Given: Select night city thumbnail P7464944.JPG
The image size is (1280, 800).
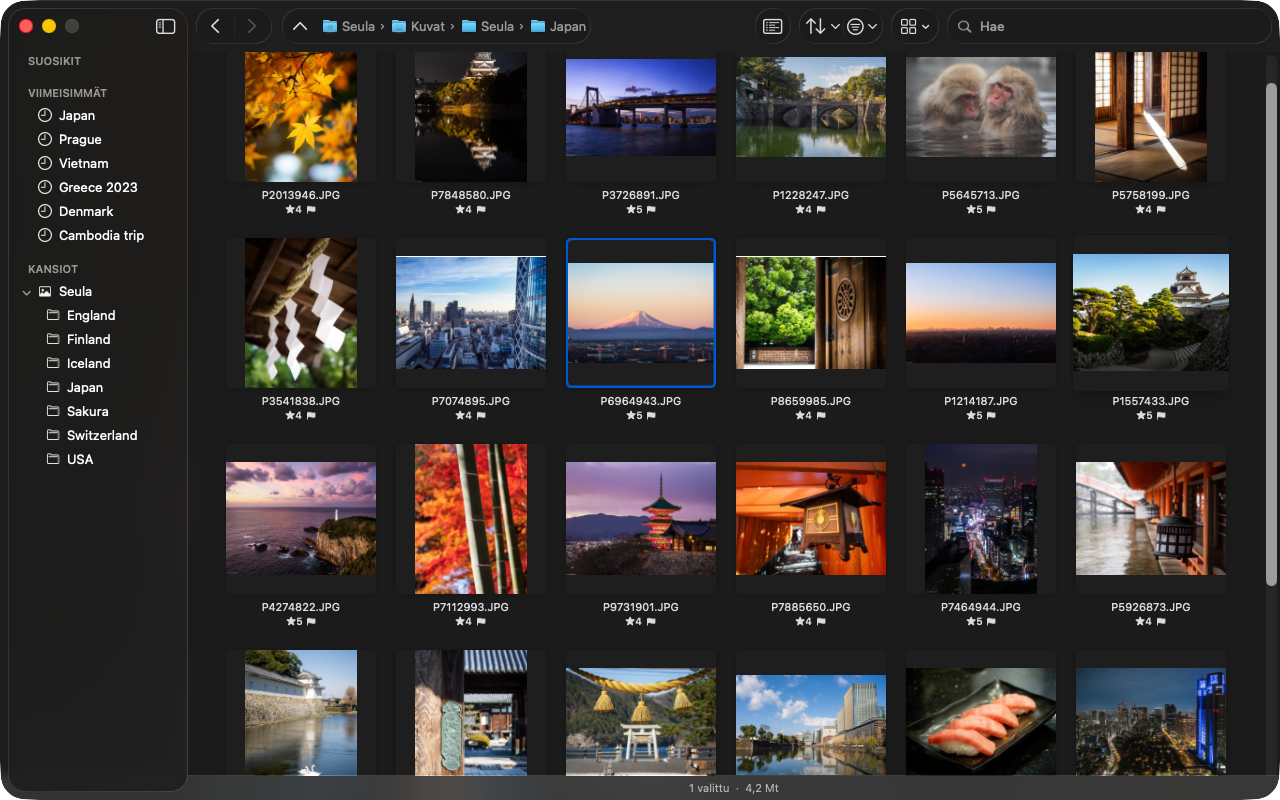Looking at the screenshot, I should pos(981,519).
